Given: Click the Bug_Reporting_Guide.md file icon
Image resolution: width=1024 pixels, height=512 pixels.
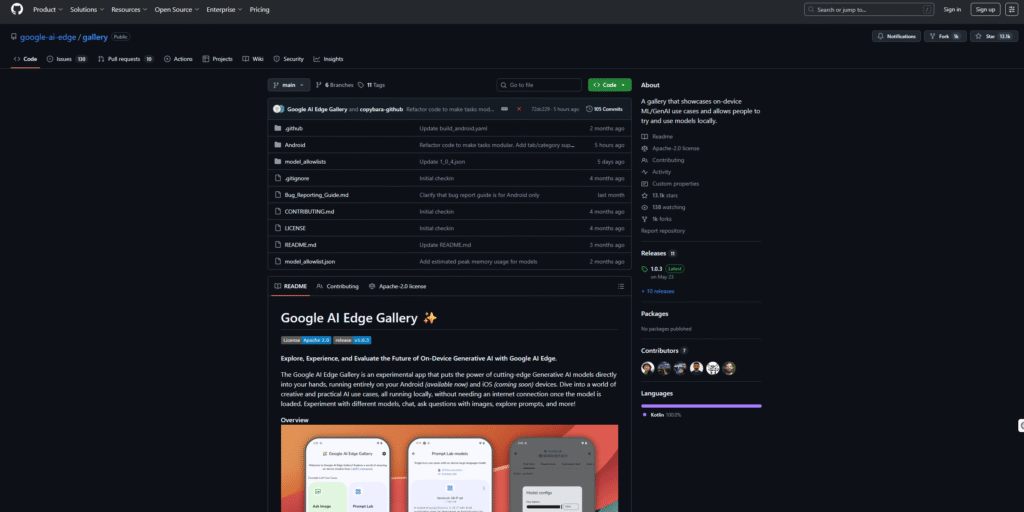Looking at the screenshot, I should [x=278, y=195].
